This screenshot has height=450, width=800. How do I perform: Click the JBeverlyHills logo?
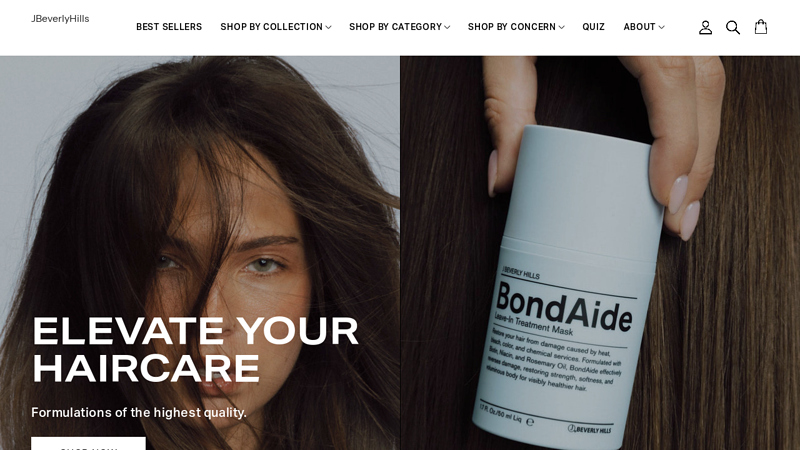point(60,19)
